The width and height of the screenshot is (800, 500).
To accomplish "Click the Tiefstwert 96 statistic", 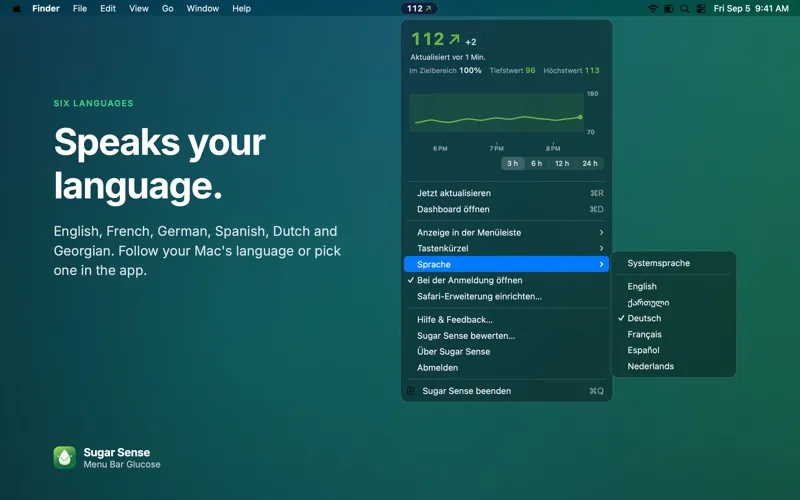I will click(512, 70).
